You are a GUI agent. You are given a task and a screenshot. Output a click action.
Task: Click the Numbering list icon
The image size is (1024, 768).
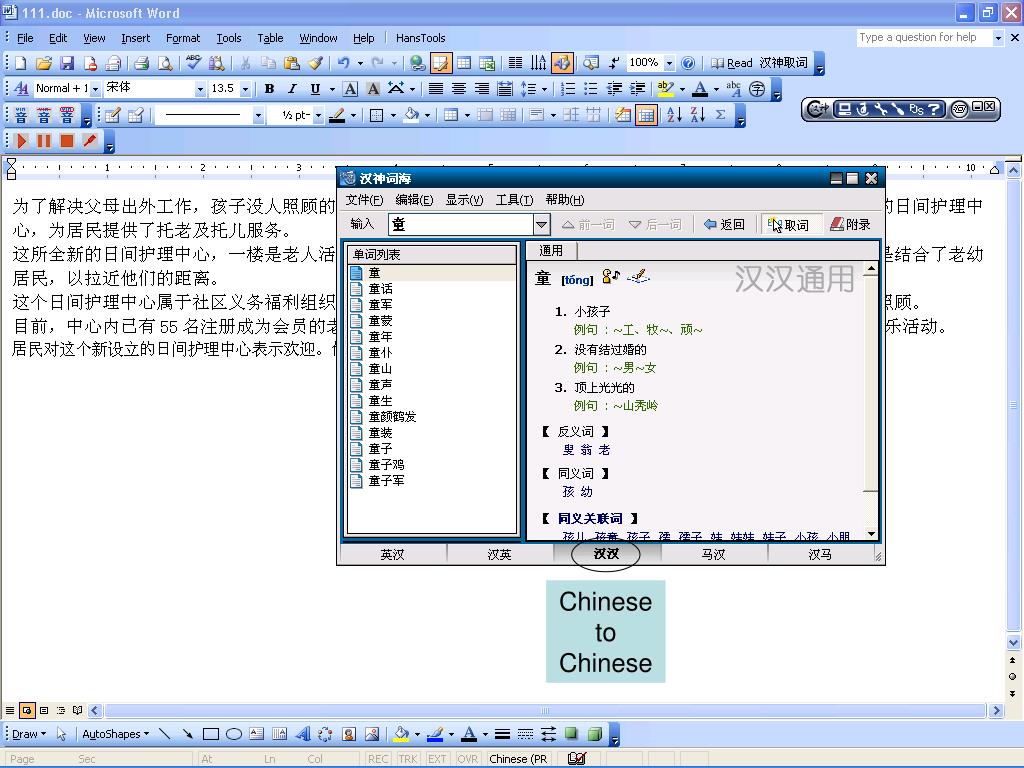pos(568,88)
